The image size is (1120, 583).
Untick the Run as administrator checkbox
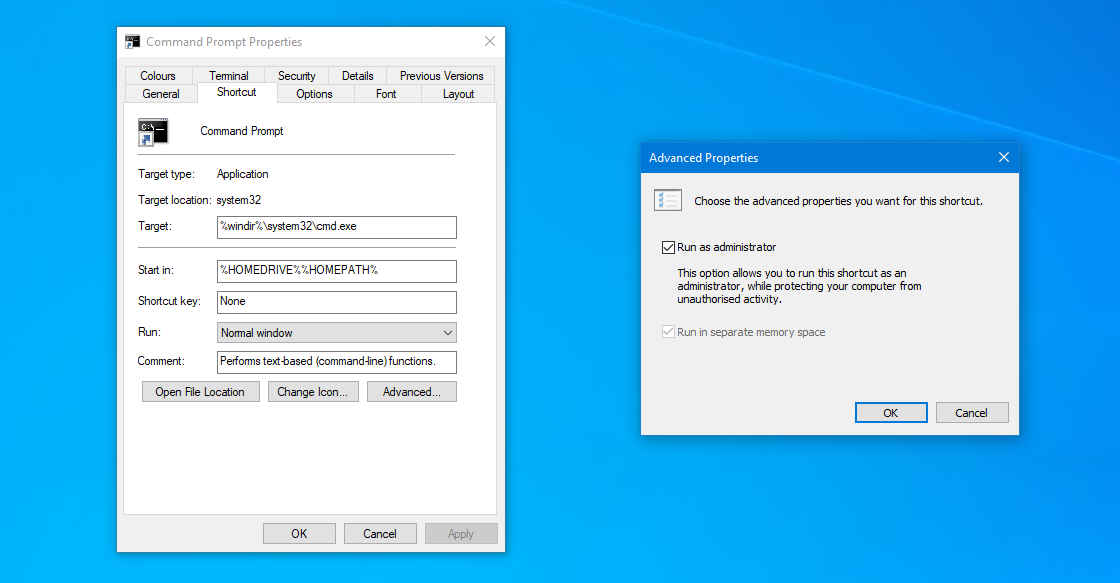(668, 247)
